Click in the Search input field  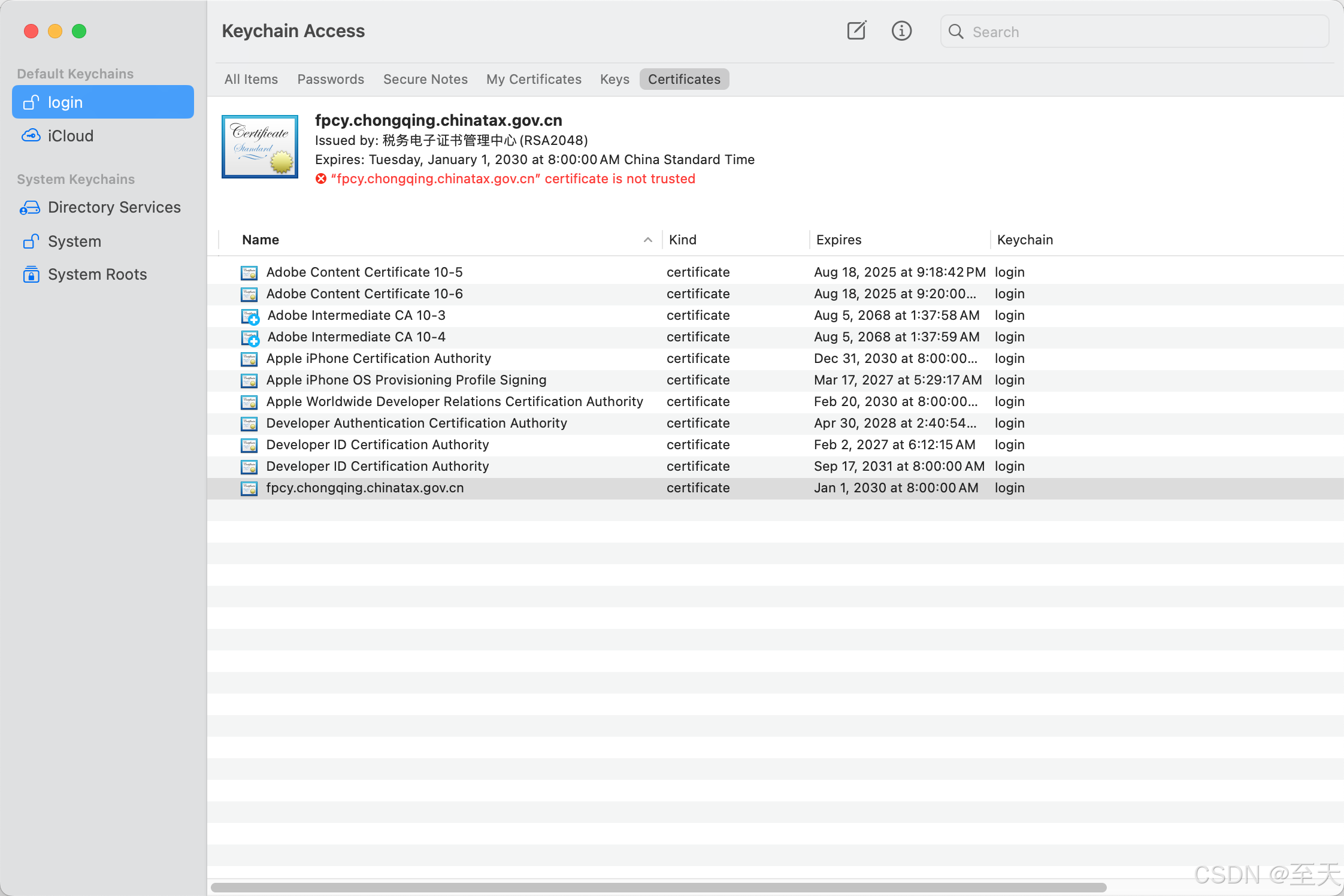point(1138,32)
